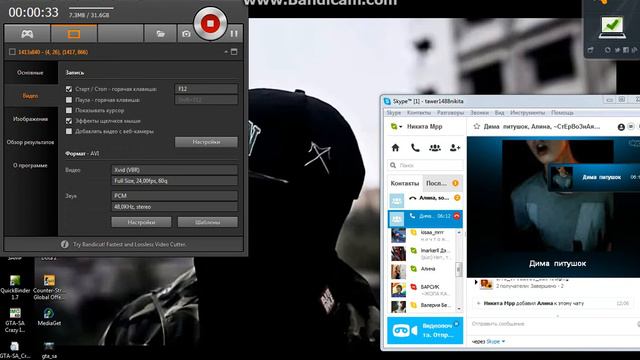
Task: Click Skype contact list scrollbar thumb
Action: tap(459, 269)
